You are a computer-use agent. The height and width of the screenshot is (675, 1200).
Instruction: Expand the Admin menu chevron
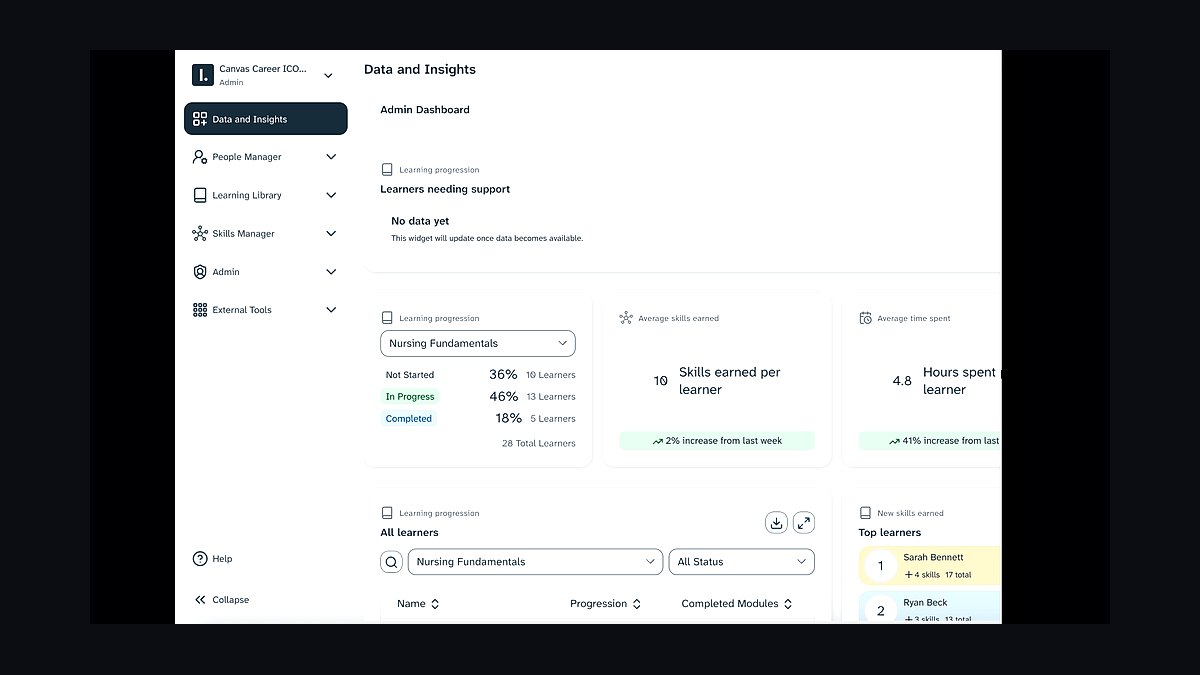click(x=331, y=272)
